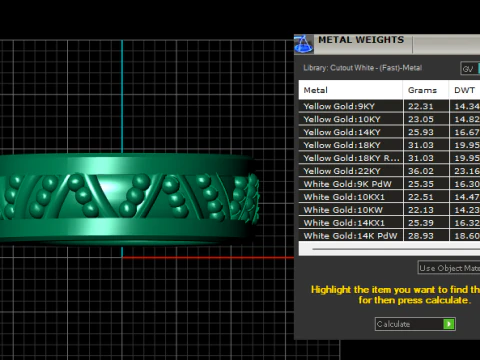Select the White Gold:14K PdW row
This screenshot has width=480, height=360.
coord(389,235)
